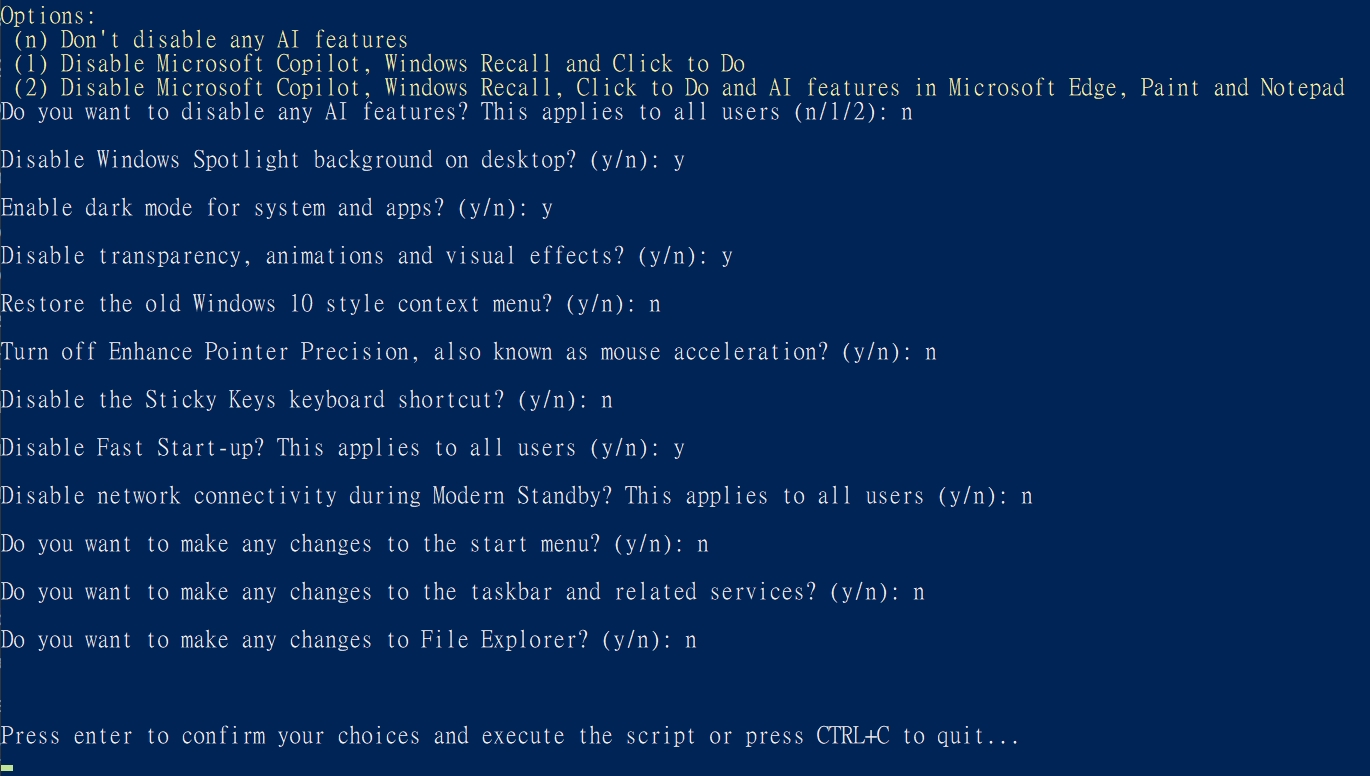Click option (2) mentioning Edge, Paint and Notepad
Image resolution: width=1370 pixels, height=776 pixels.
(x=678, y=88)
